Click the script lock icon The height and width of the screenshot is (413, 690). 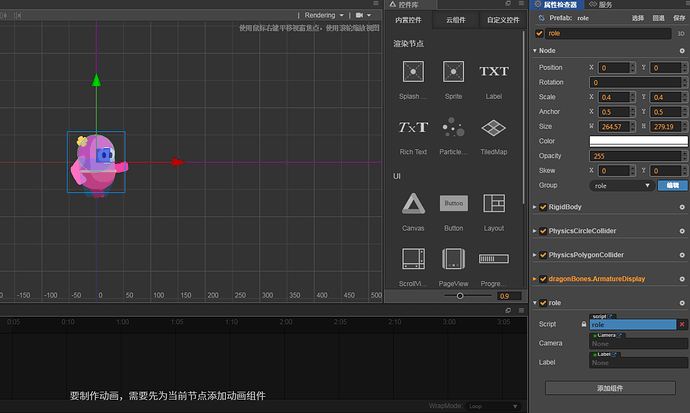584,324
